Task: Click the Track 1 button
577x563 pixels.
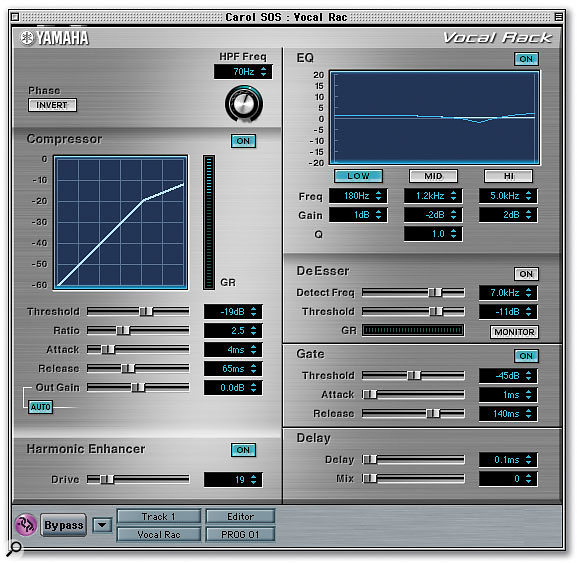Action: pos(159,516)
